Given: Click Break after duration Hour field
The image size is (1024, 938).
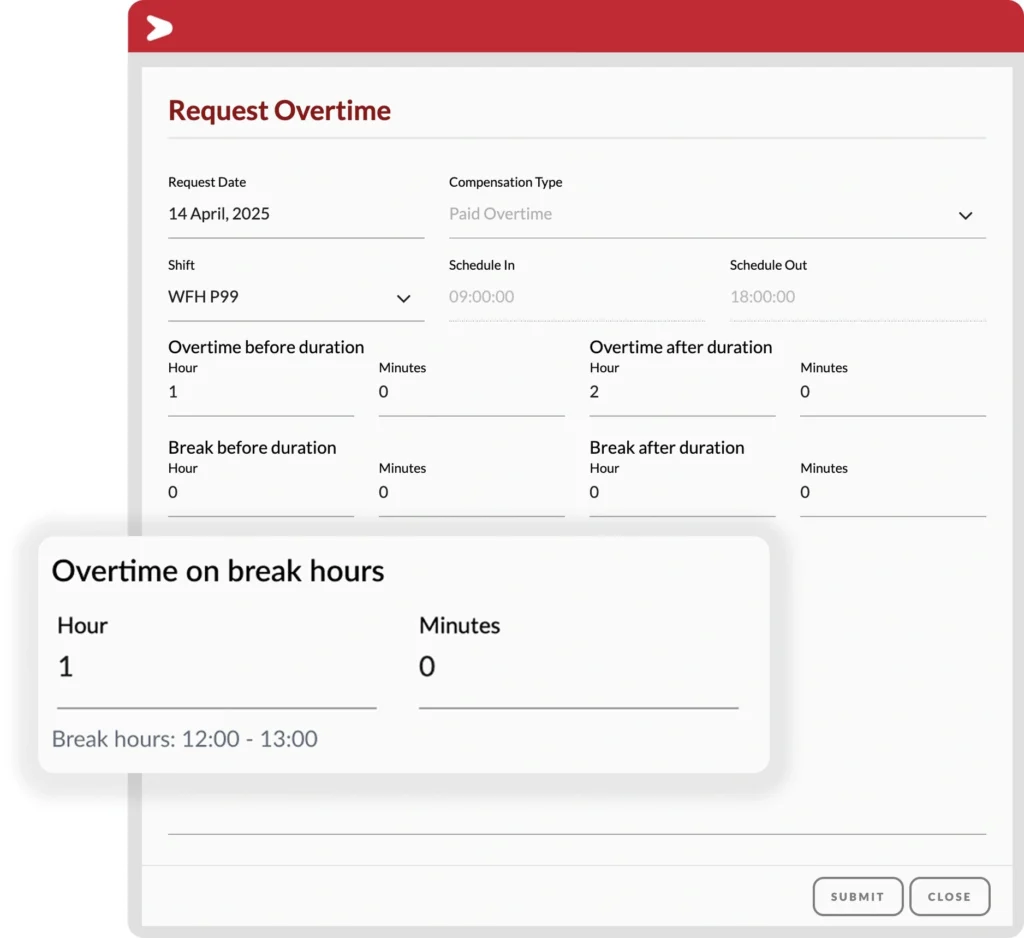Looking at the screenshot, I should pyautogui.click(x=681, y=492).
